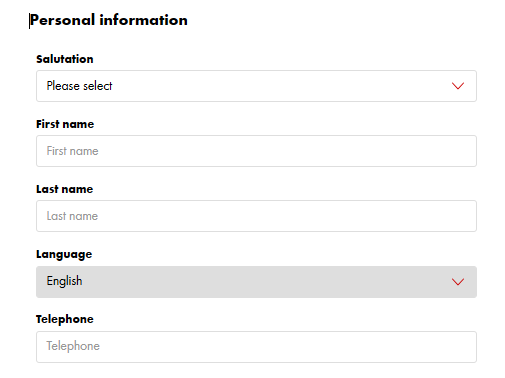Image resolution: width=505 pixels, height=378 pixels.
Task: Open the Language dropdown showing English
Action: (256, 282)
